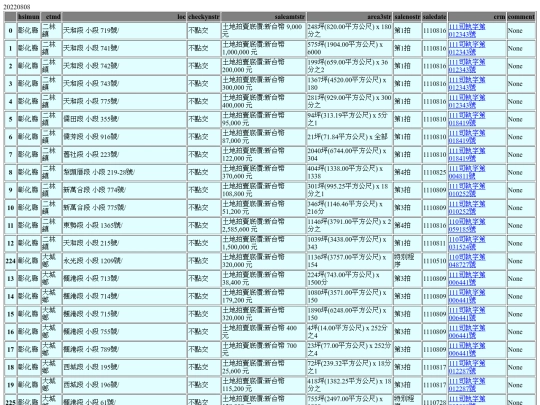Select the area cell 2040坪(6744.00平方公尺)
The width and height of the screenshot is (540, 405).
(x=350, y=155)
